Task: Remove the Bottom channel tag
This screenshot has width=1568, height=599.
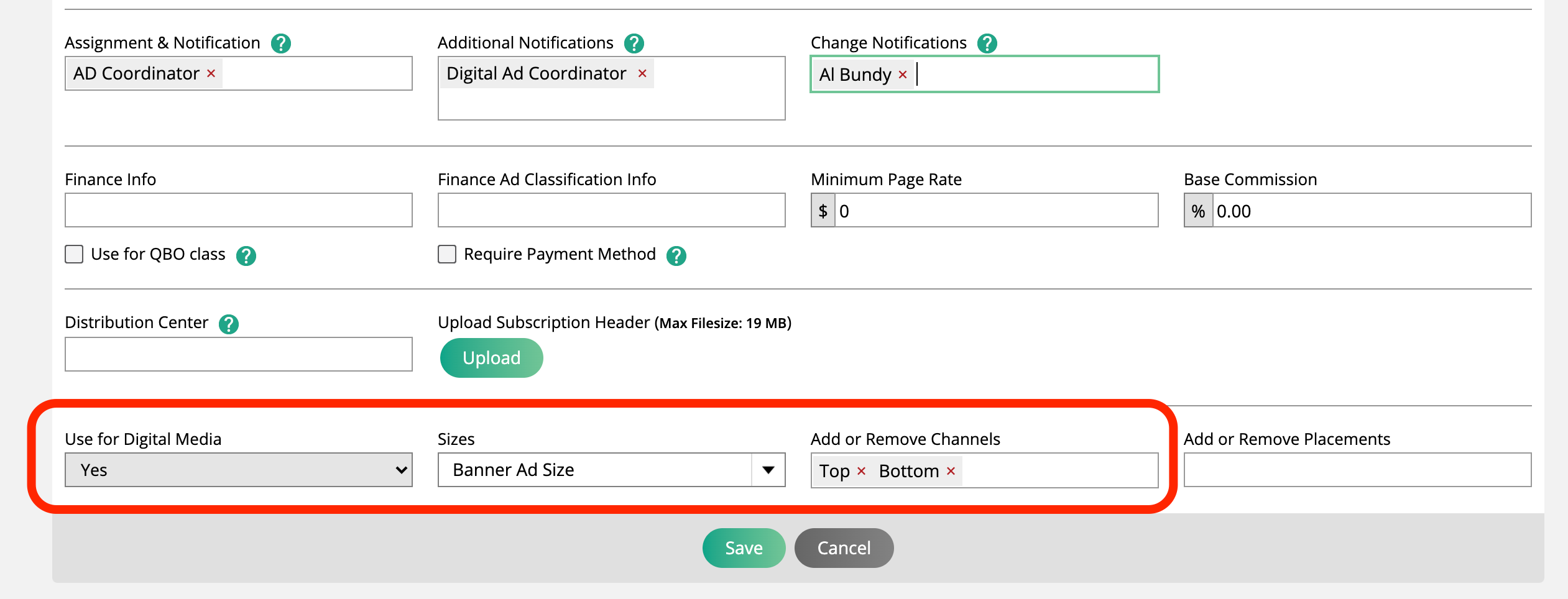Action: point(951,471)
